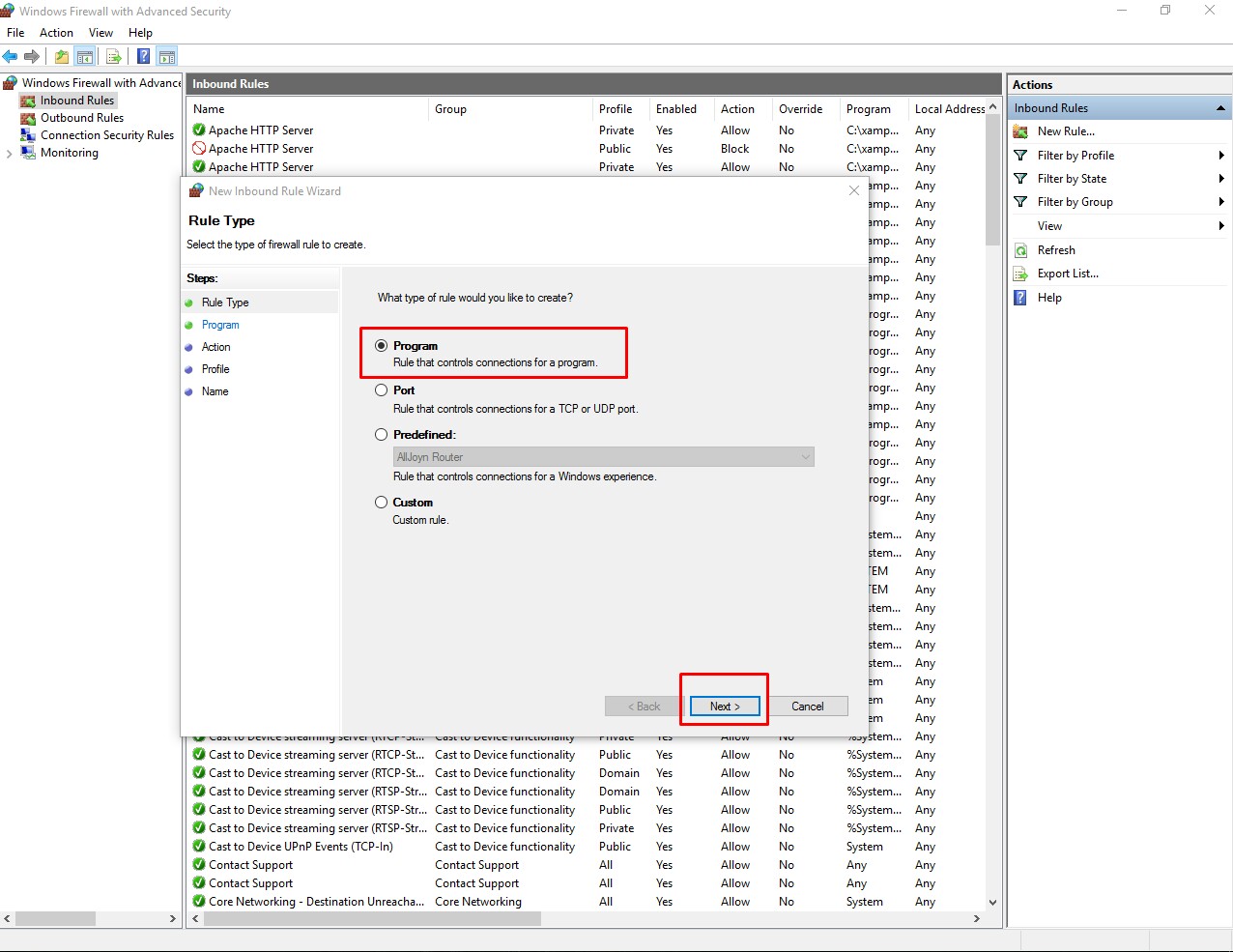Click the Override column header

800,109
